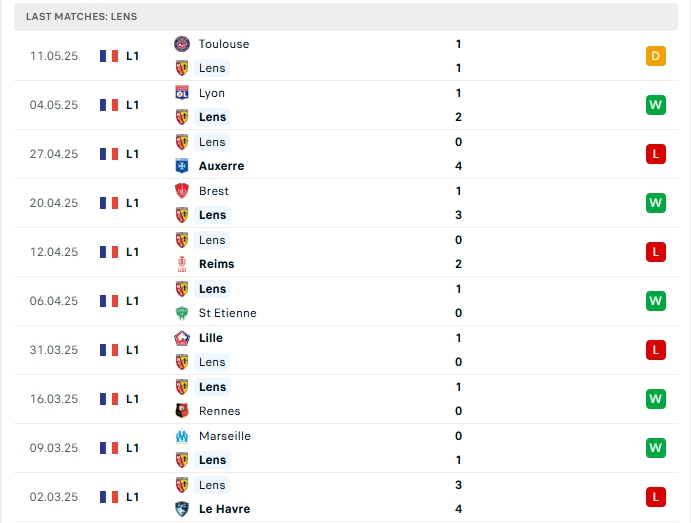This screenshot has width=691, height=523.
Task: Click the Lille club badge
Action: (x=182, y=338)
